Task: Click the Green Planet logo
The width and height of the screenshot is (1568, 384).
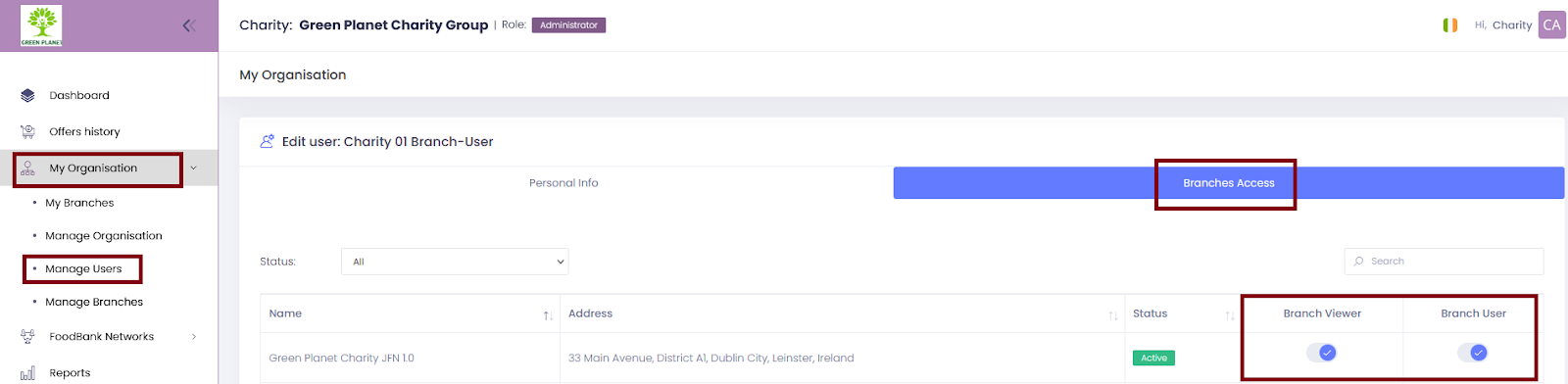Action: click(x=41, y=25)
